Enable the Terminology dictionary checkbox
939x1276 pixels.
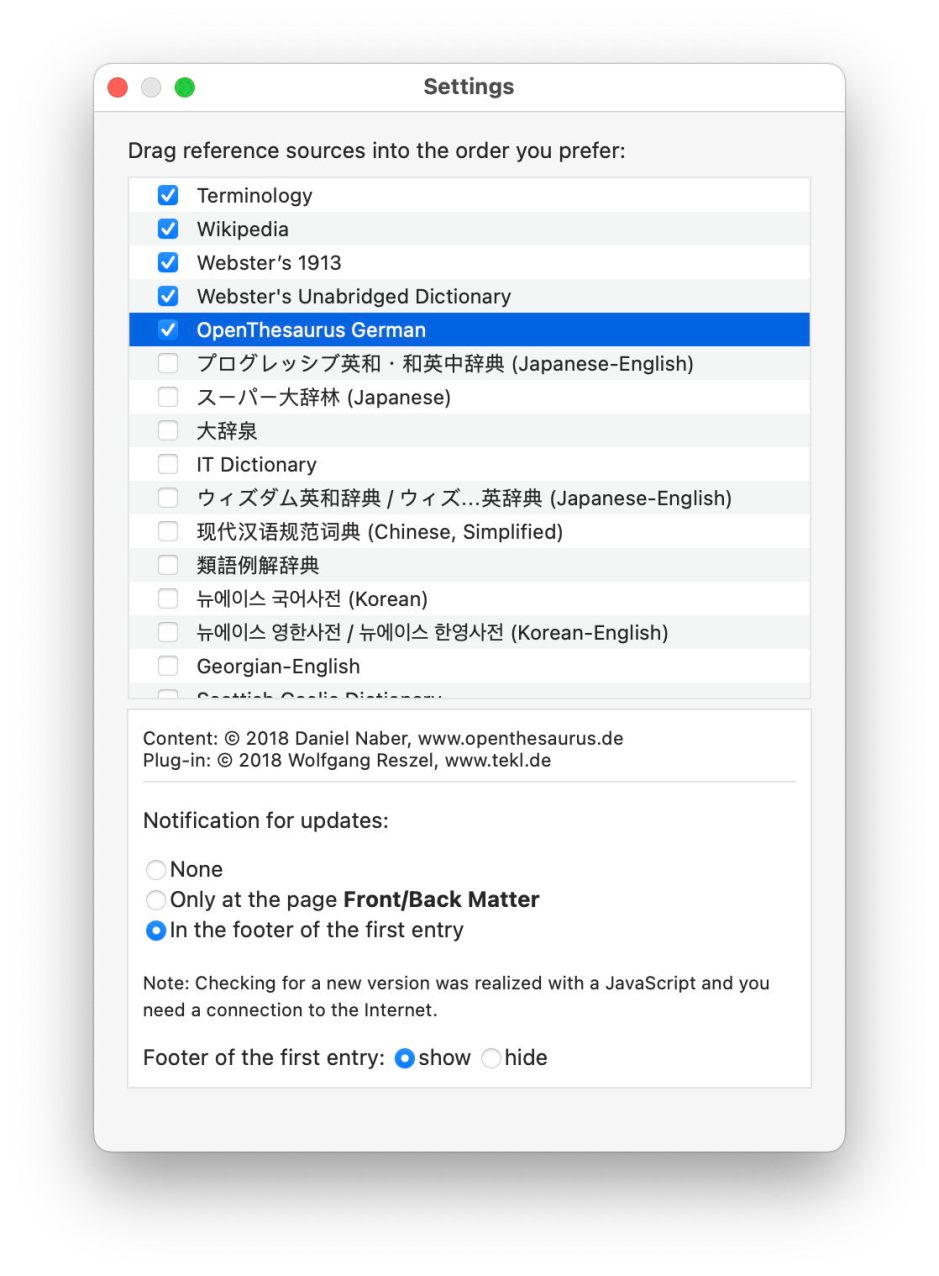168,195
